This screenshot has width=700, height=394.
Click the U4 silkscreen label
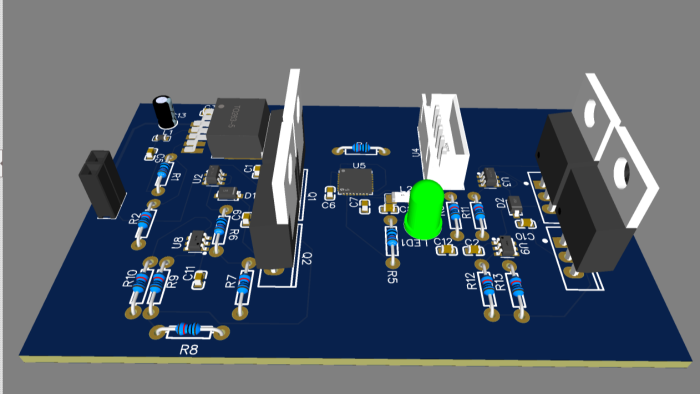click(416, 152)
